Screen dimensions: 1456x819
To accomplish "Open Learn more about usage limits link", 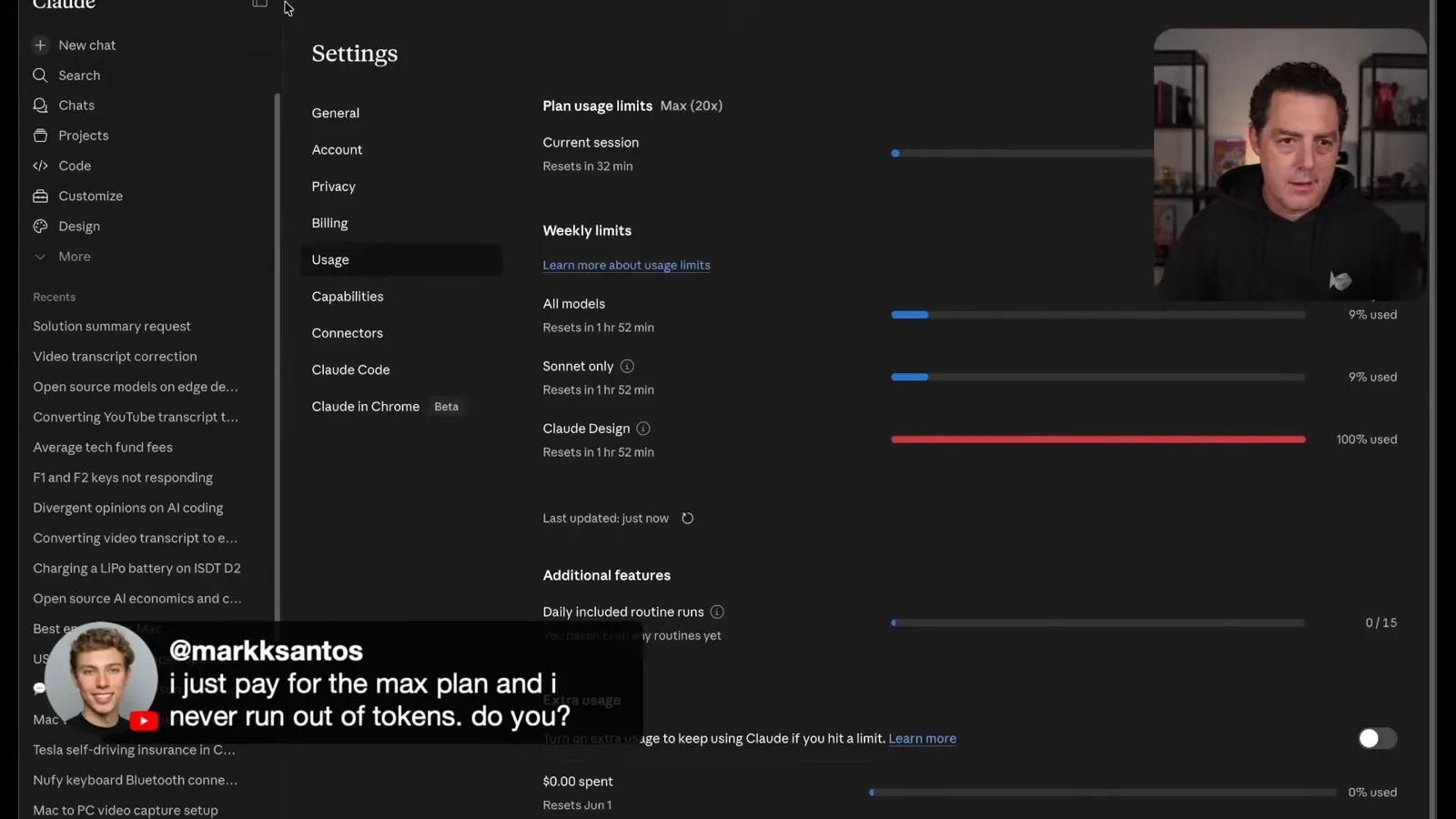I will pyautogui.click(x=626, y=265).
